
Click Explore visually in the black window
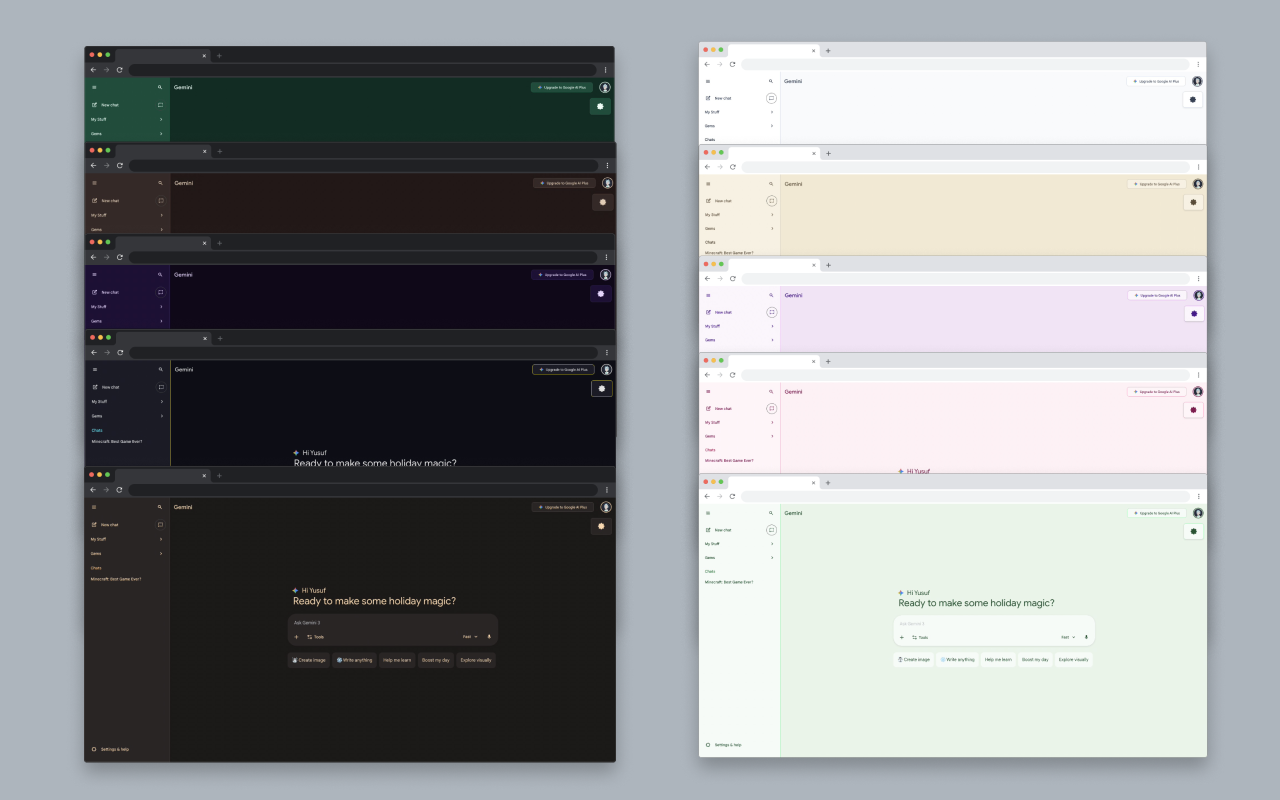click(x=475, y=660)
